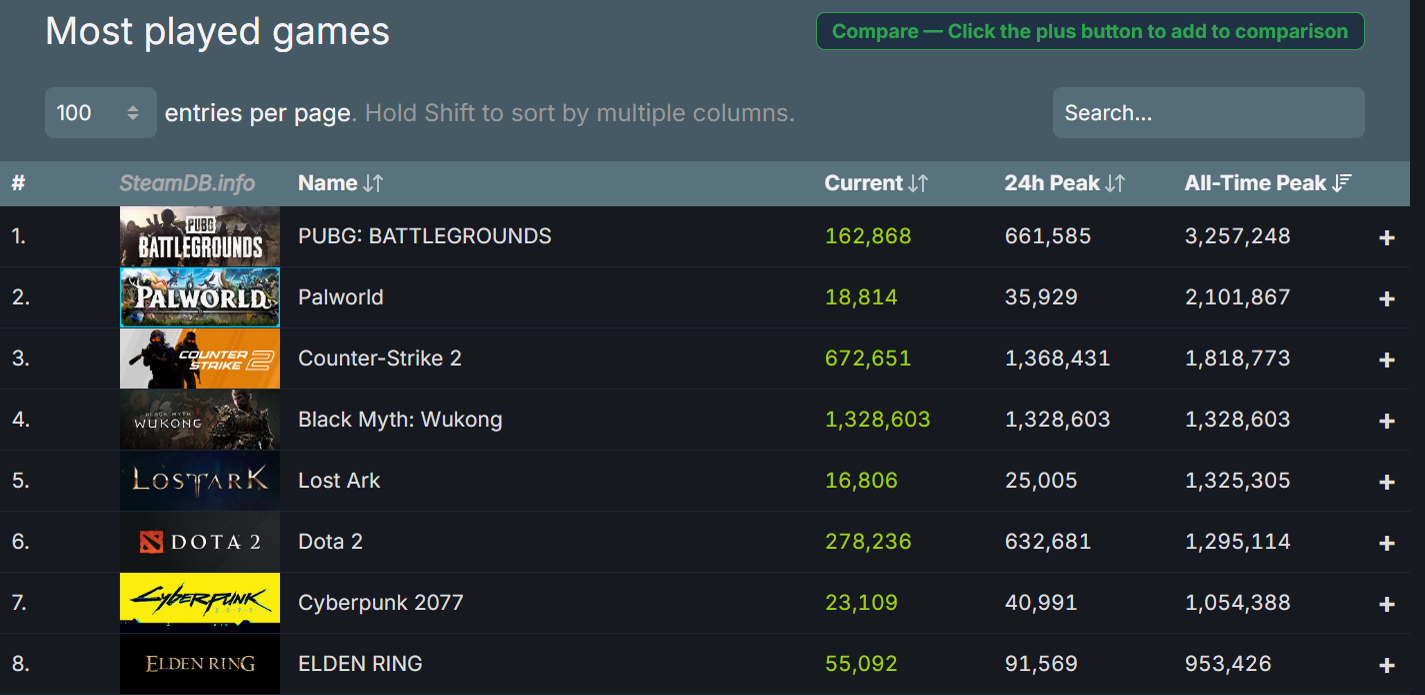Select current players value 278,236
Viewport: 1425px width, 695px height.
(x=868, y=541)
